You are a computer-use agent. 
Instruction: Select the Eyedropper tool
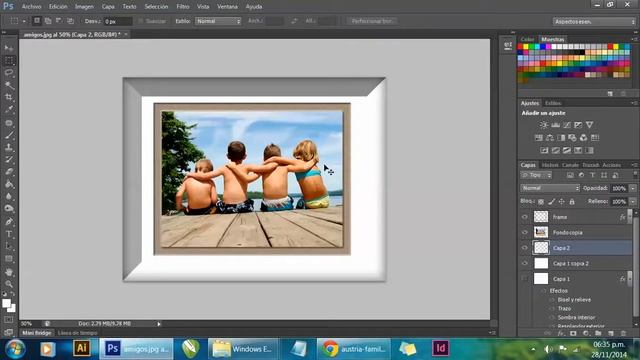9,110
